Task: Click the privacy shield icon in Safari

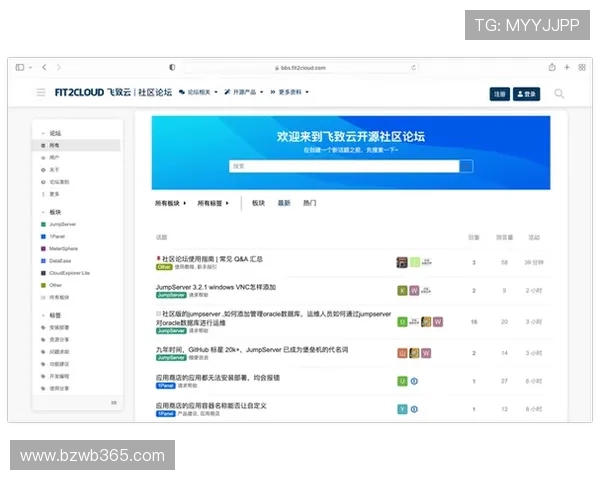Action: tap(172, 67)
